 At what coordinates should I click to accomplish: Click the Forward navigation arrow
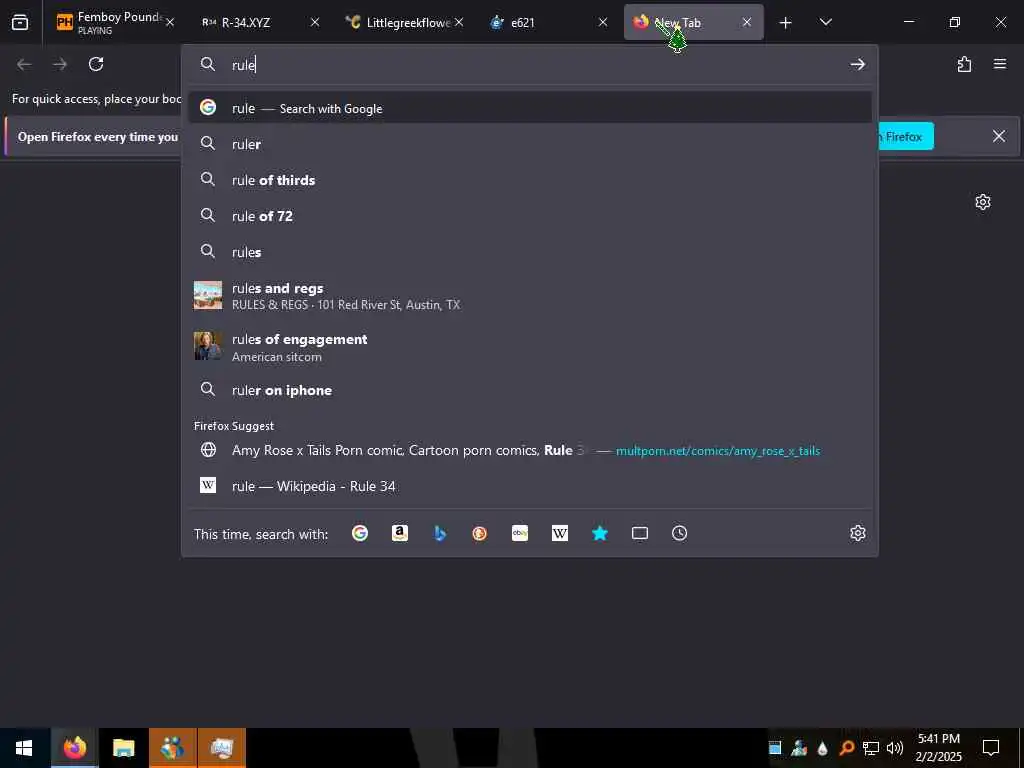pyautogui.click(x=60, y=64)
